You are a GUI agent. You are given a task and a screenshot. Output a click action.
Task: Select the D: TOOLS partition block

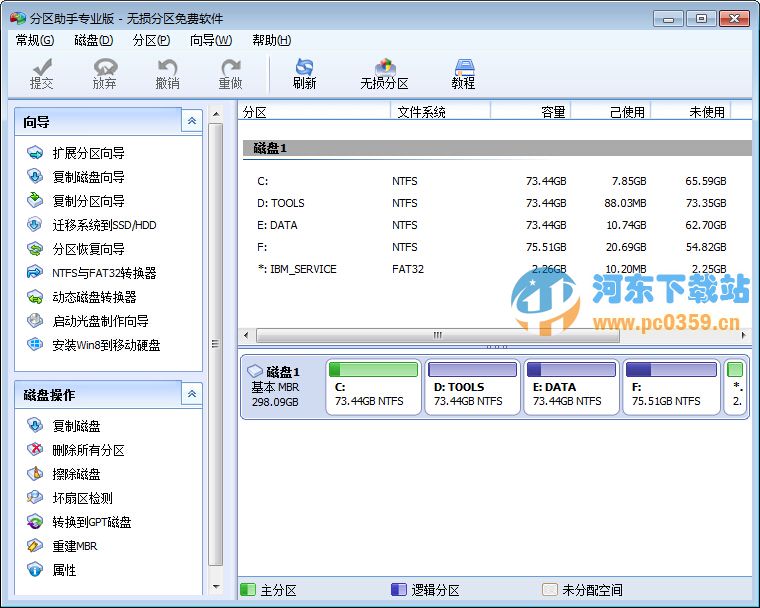(x=472, y=387)
